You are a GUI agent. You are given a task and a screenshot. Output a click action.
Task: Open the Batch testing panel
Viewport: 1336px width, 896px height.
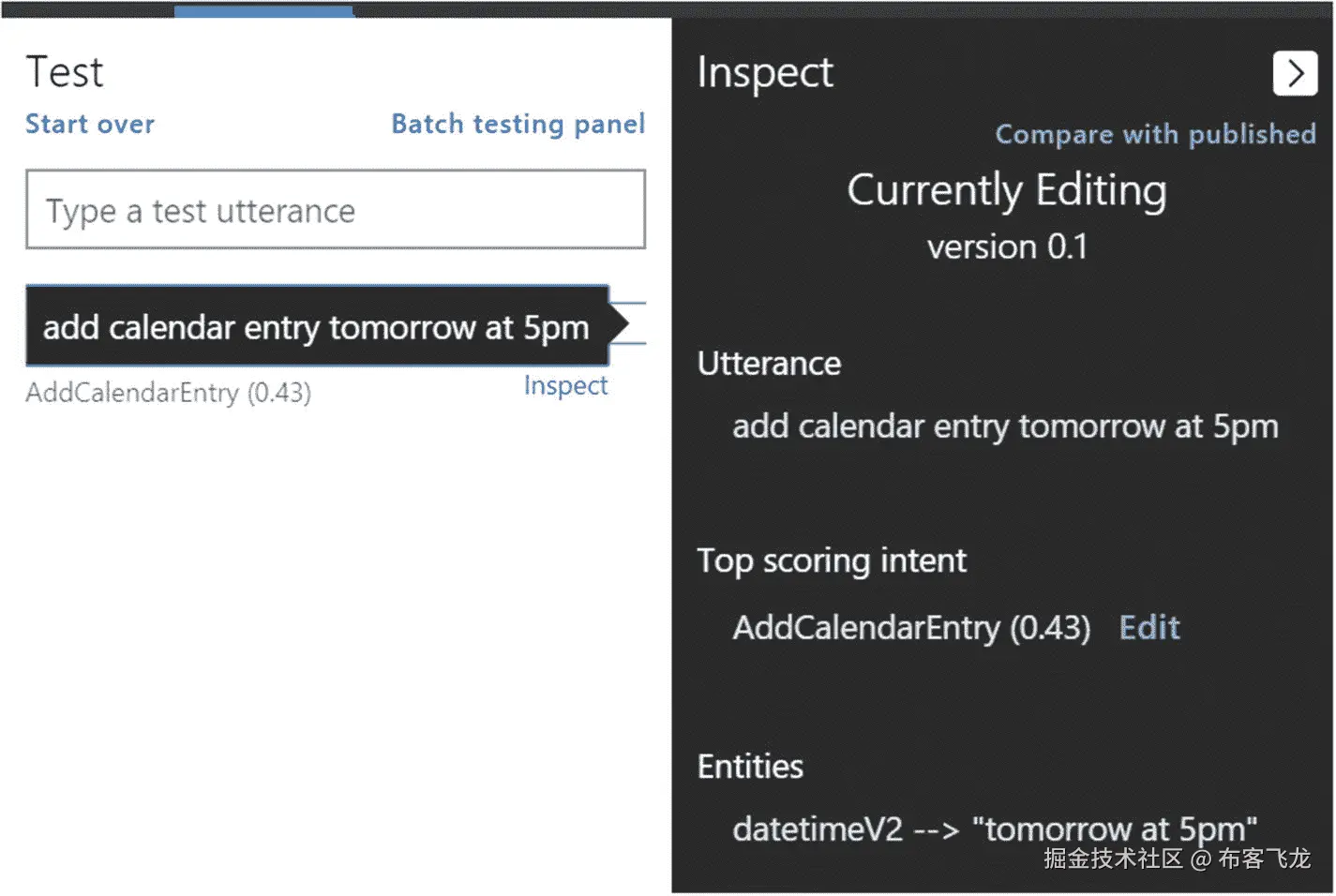[518, 125]
